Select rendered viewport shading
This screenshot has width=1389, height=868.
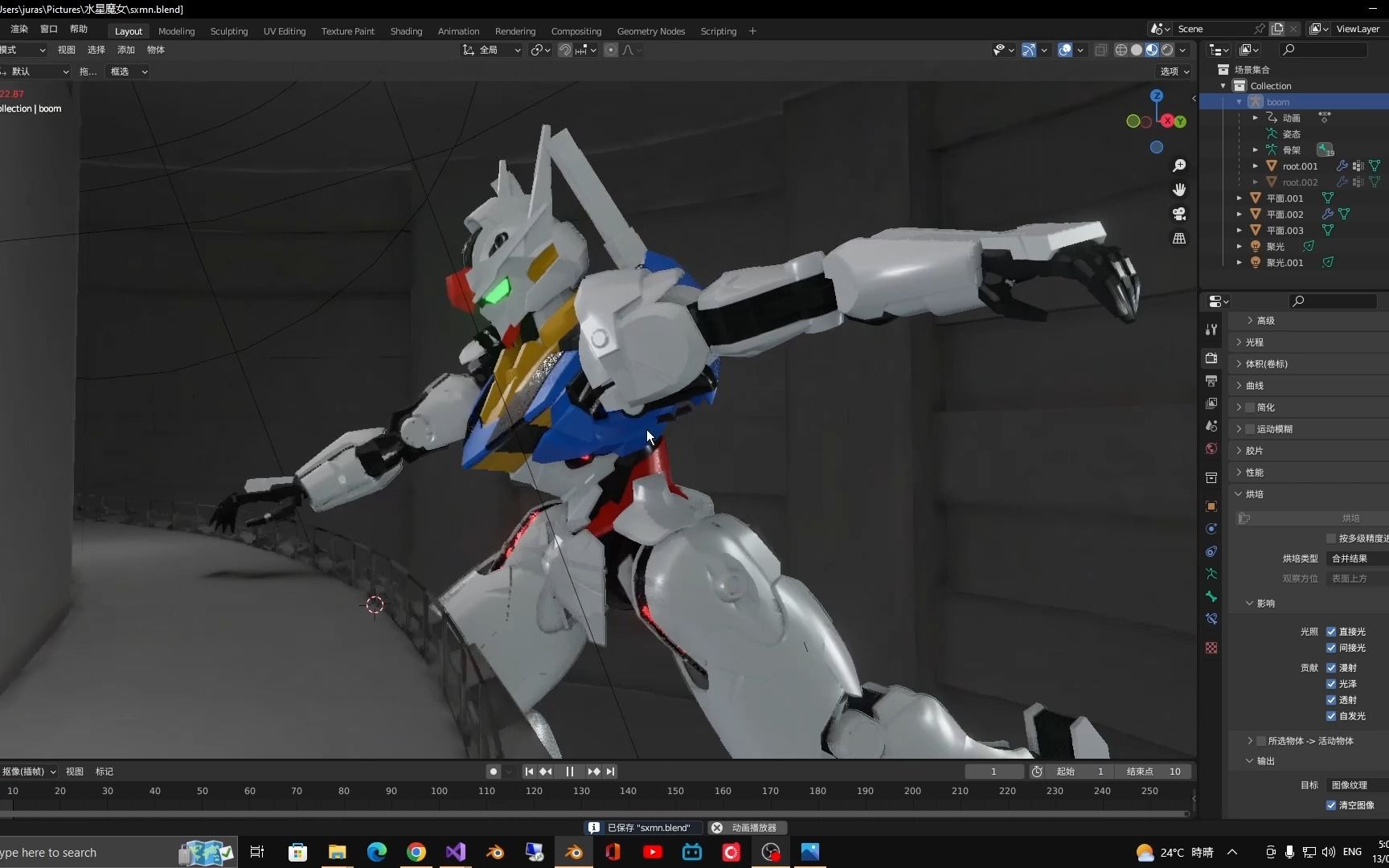1167,50
